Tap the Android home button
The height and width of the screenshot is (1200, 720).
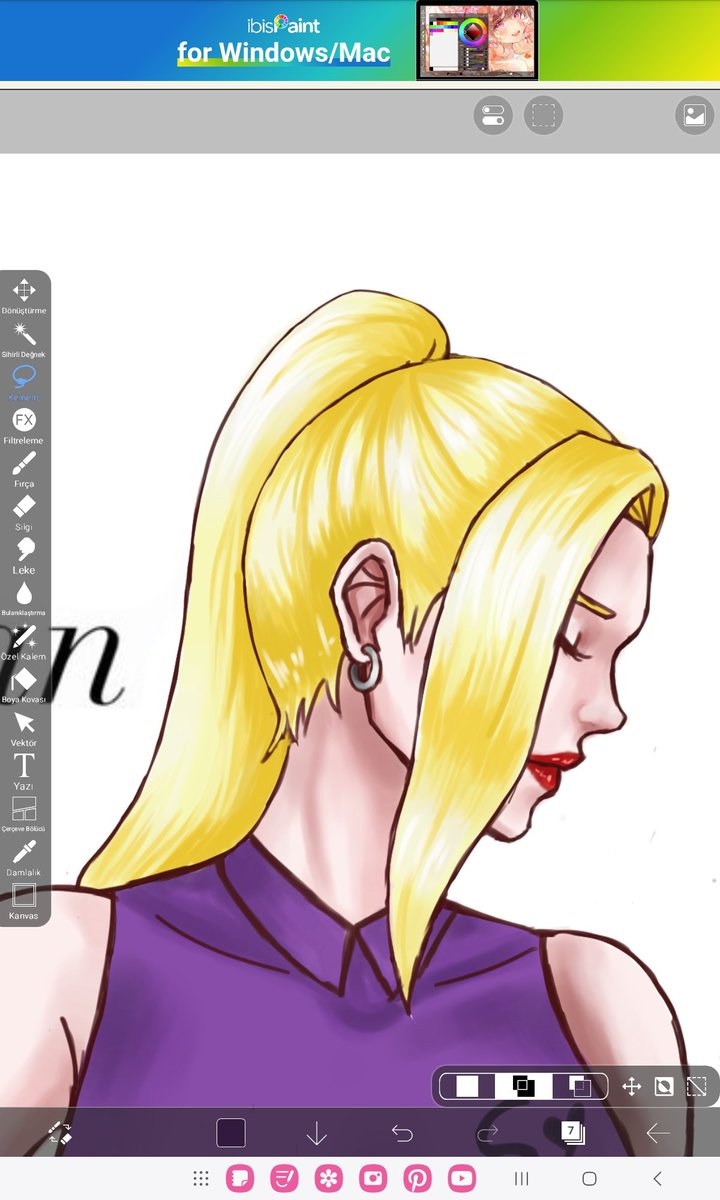(589, 1179)
